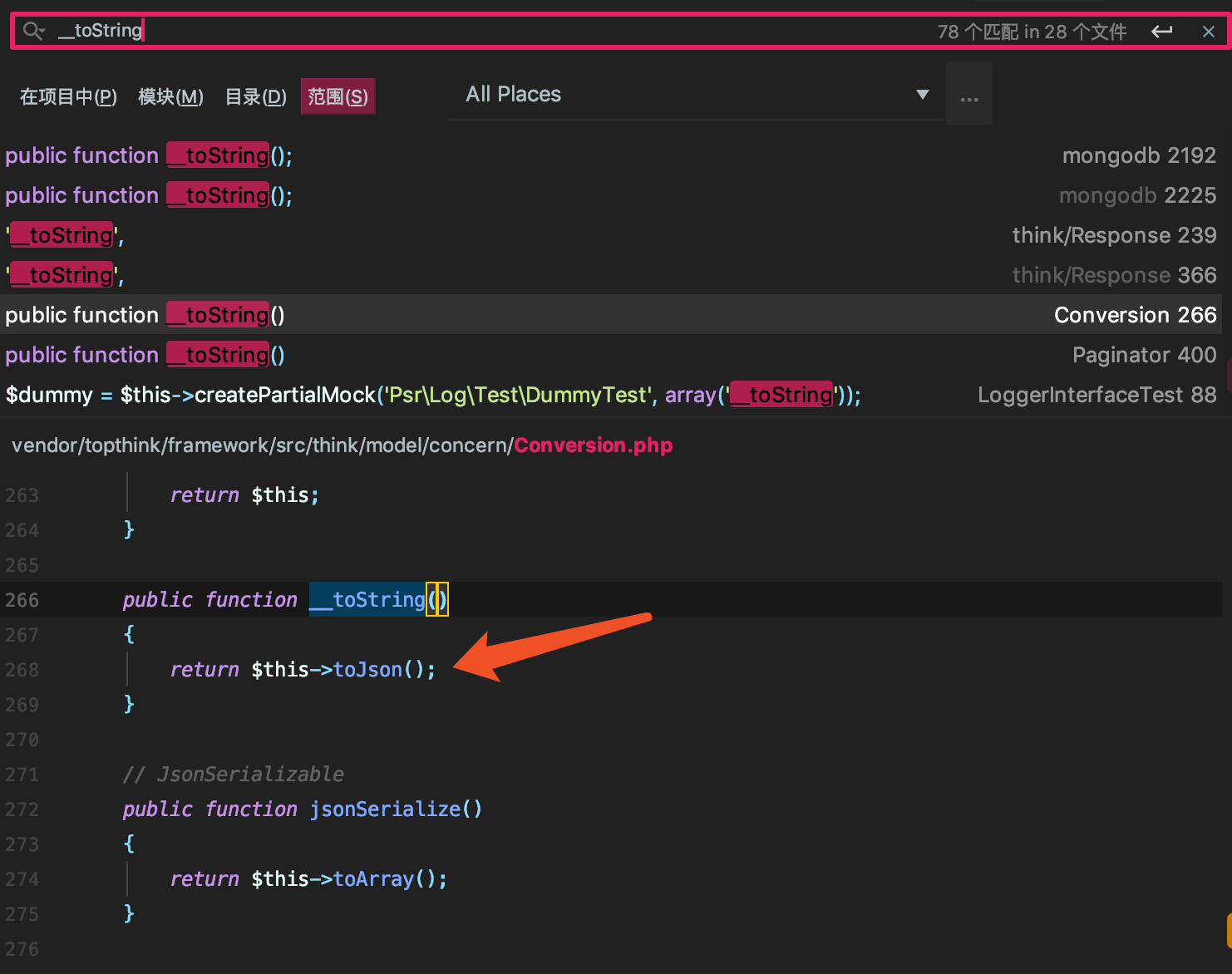
Task: Select result row Conversion 266
Action: click(x=611, y=315)
